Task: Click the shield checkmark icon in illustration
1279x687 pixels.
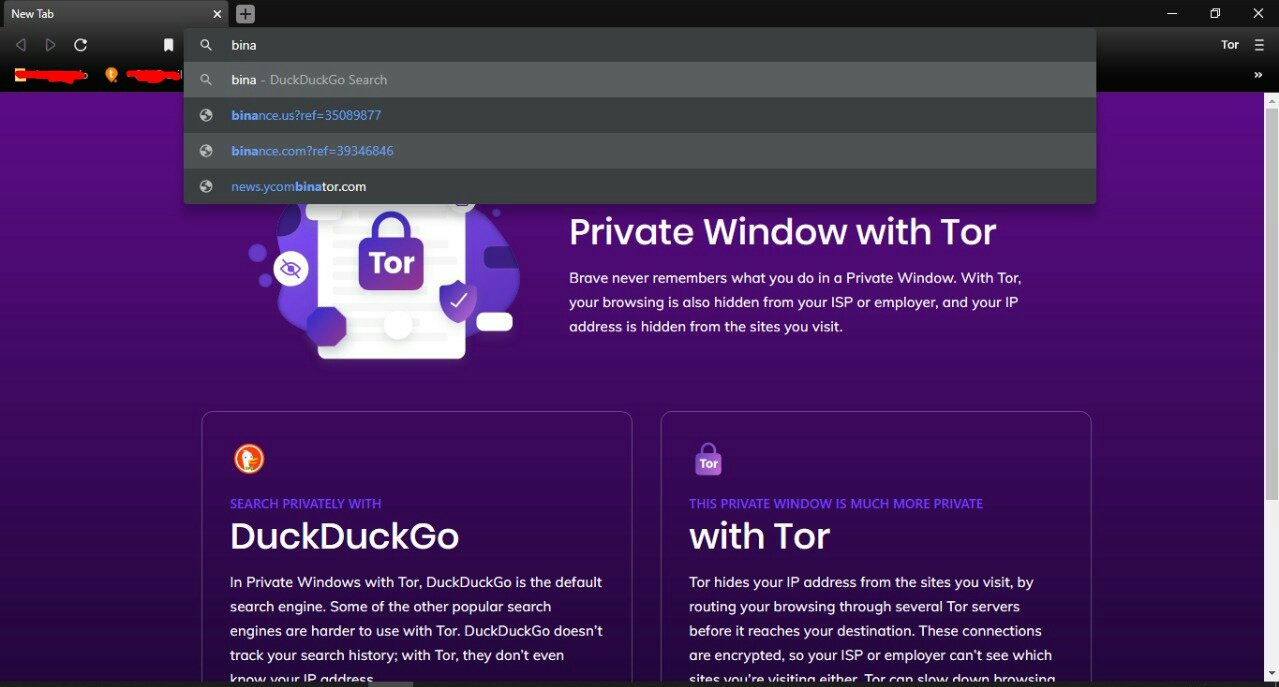Action: 458,300
